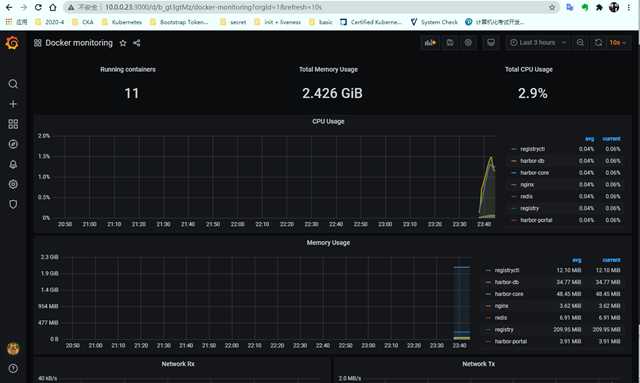Open the Dashboards grid icon in the sidebar
640x383 pixels.
(x=13, y=124)
